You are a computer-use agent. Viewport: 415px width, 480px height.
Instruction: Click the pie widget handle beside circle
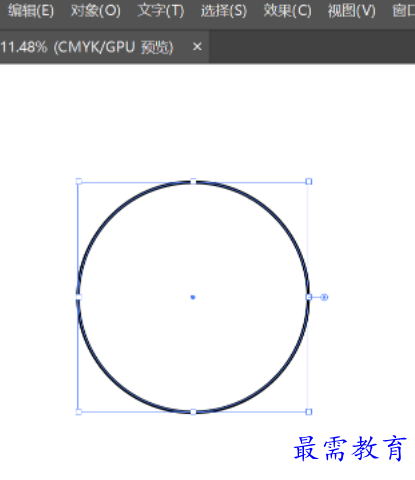(324, 297)
